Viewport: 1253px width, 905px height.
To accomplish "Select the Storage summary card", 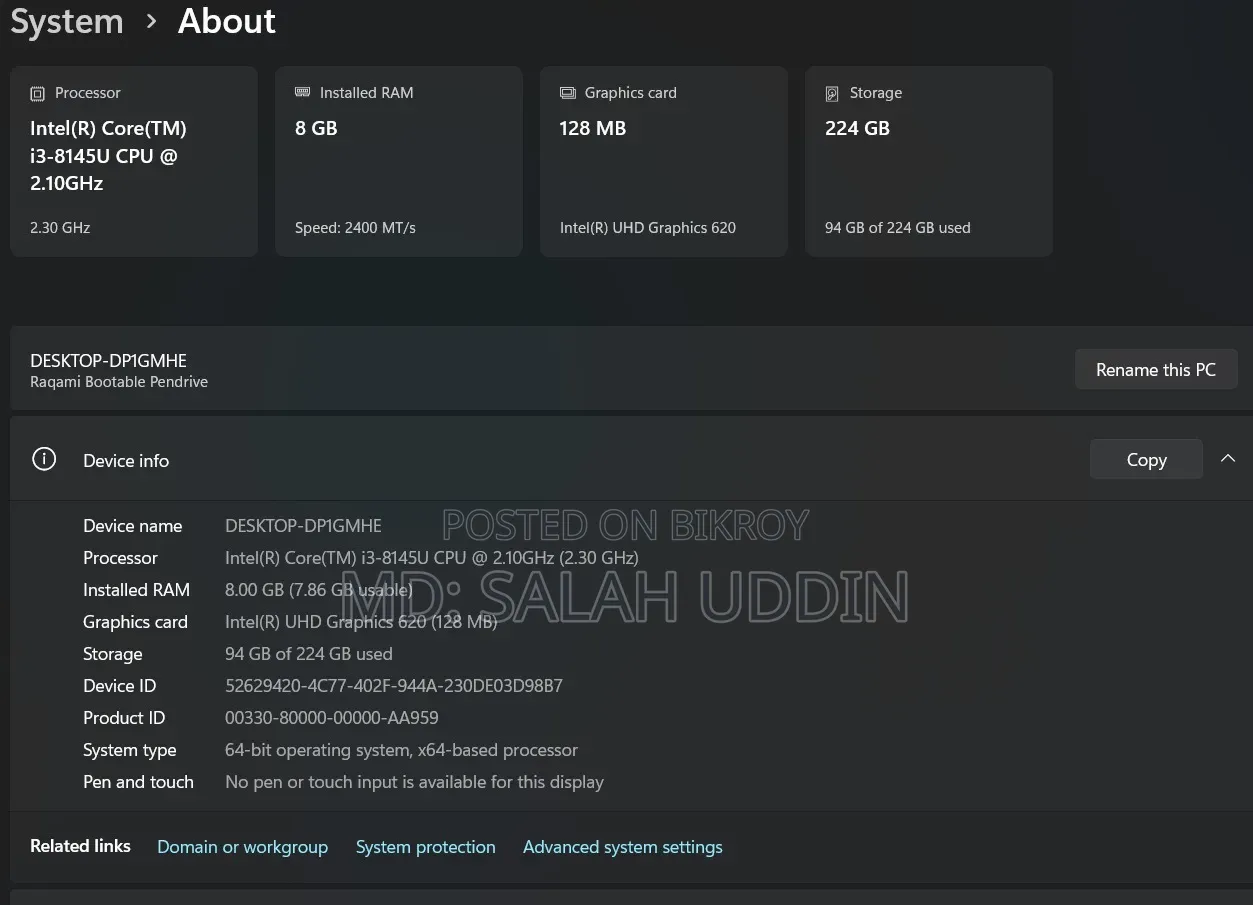I will [x=929, y=162].
